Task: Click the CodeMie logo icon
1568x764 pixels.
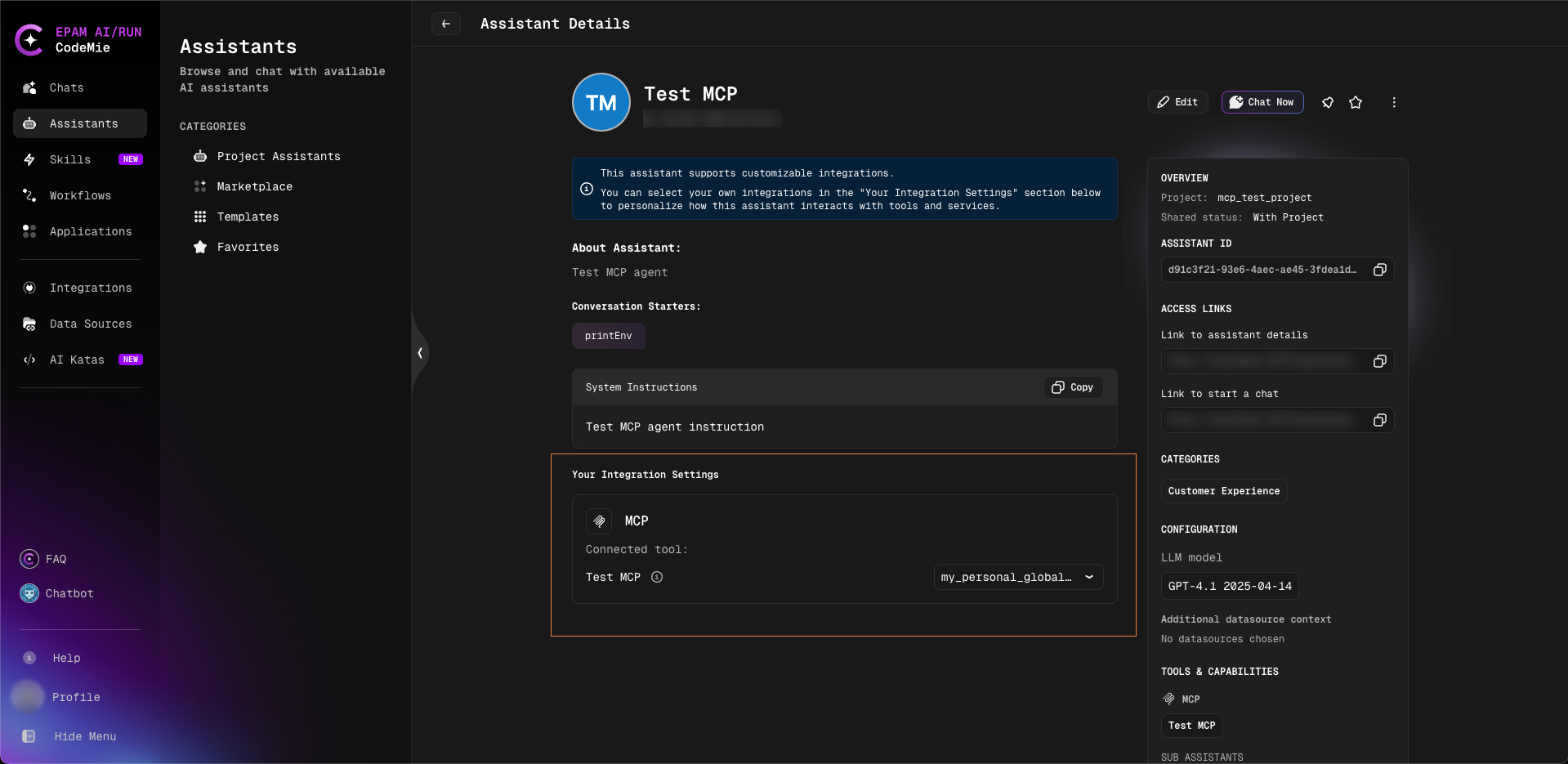Action: point(29,39)
